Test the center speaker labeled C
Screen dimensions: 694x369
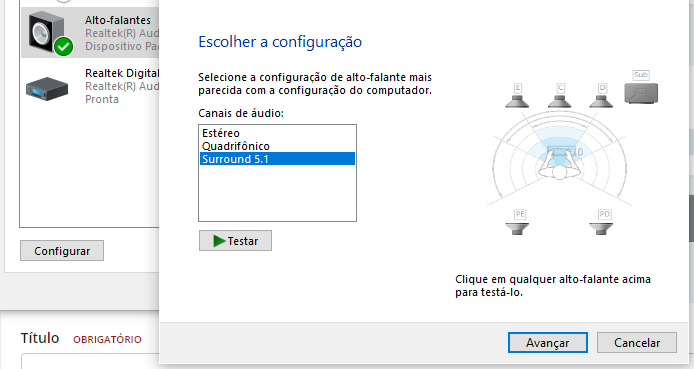pyautogui.click(x=559, y=96)
